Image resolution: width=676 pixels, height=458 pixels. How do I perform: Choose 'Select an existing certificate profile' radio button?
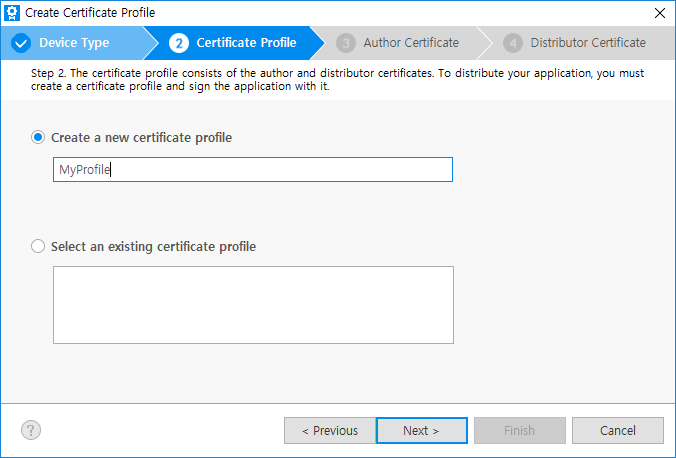pyautogui.click(x=39, y=246)
